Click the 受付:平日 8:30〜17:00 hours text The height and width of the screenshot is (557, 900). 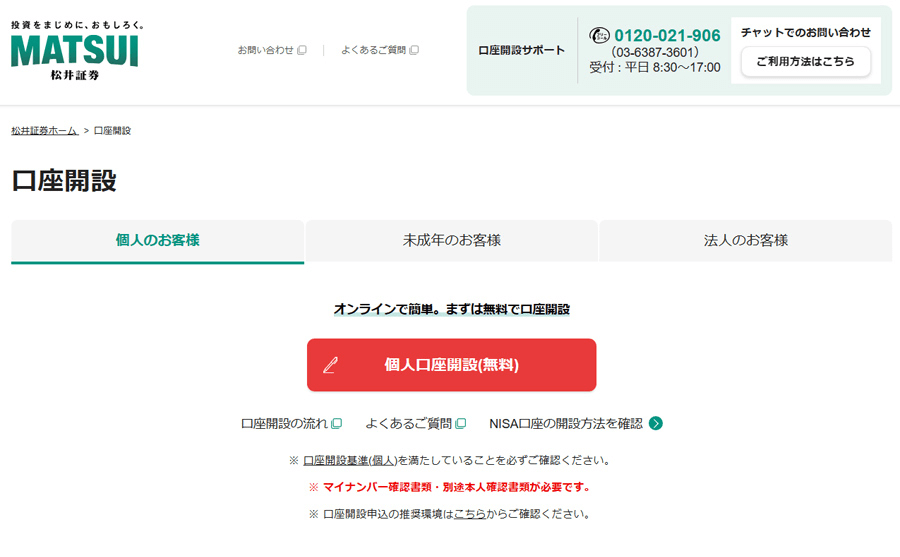pyautogui.click(x=654, y=68)
